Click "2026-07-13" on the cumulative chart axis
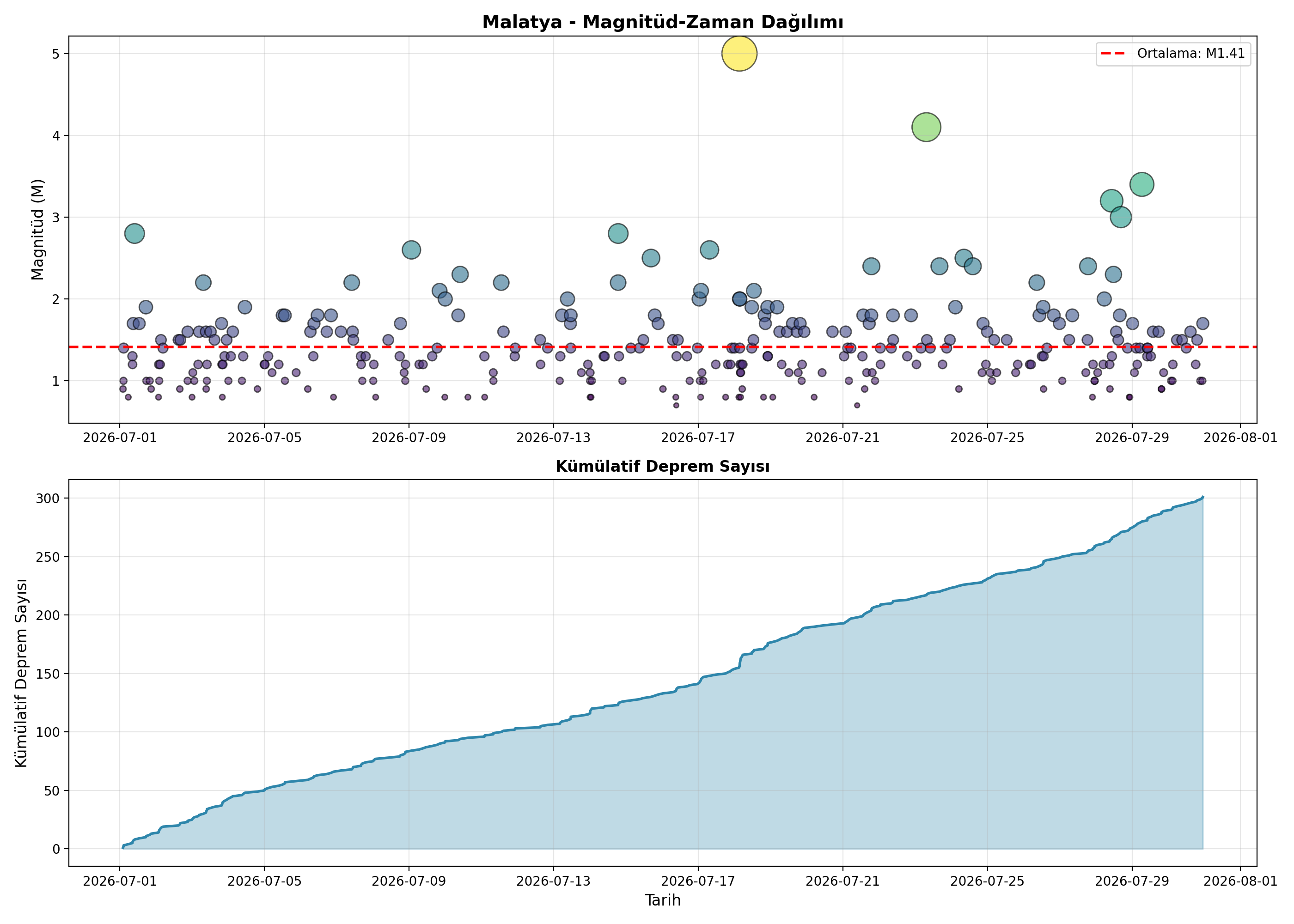 pos(553,881)
